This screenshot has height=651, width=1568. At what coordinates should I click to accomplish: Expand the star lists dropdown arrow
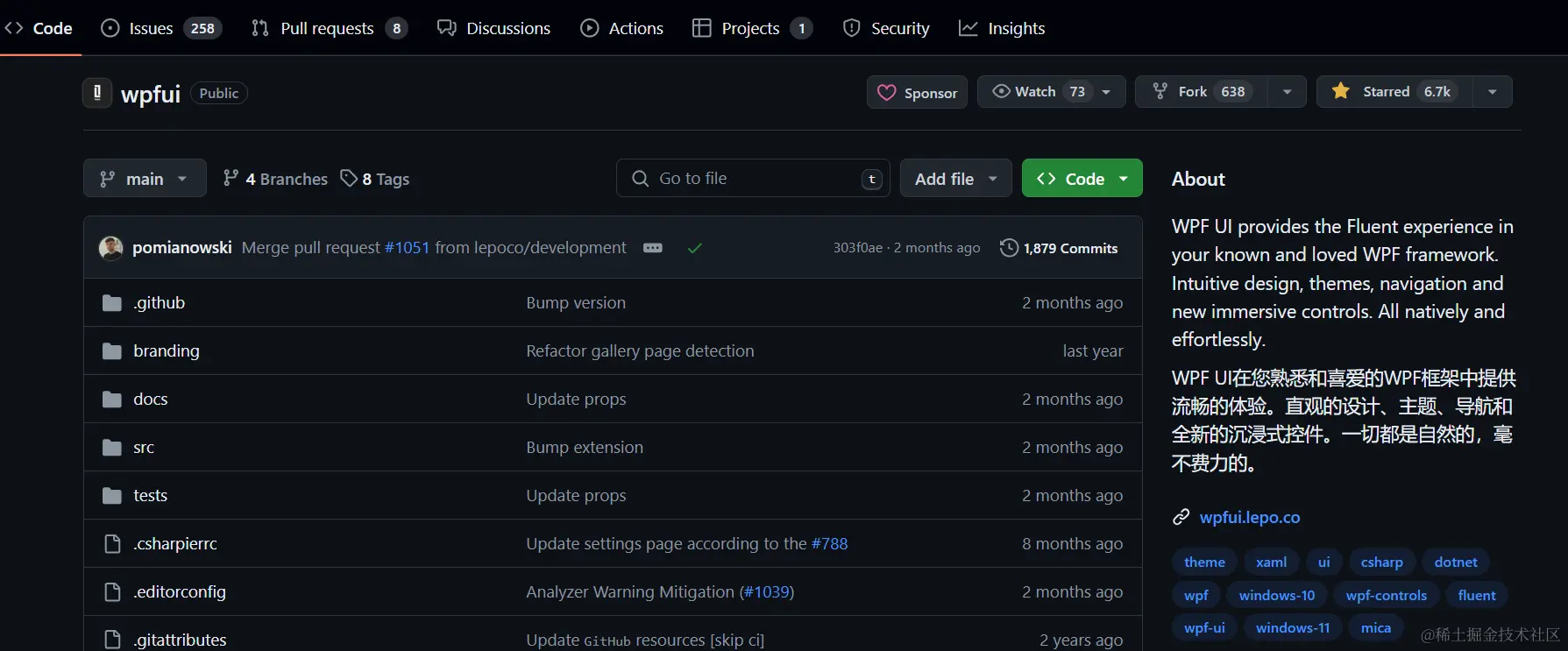point(1493,91)
